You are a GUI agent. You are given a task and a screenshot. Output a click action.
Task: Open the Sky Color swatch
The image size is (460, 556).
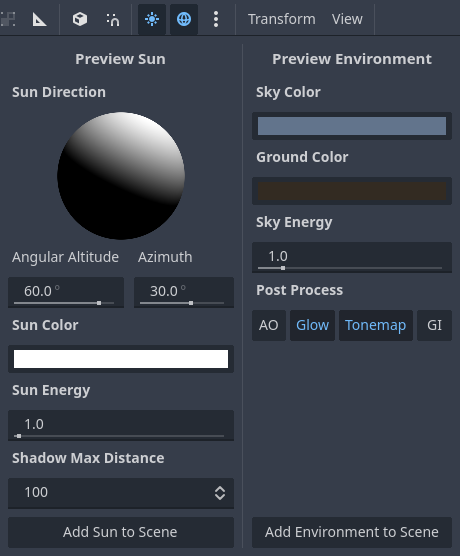pos(352,126)
